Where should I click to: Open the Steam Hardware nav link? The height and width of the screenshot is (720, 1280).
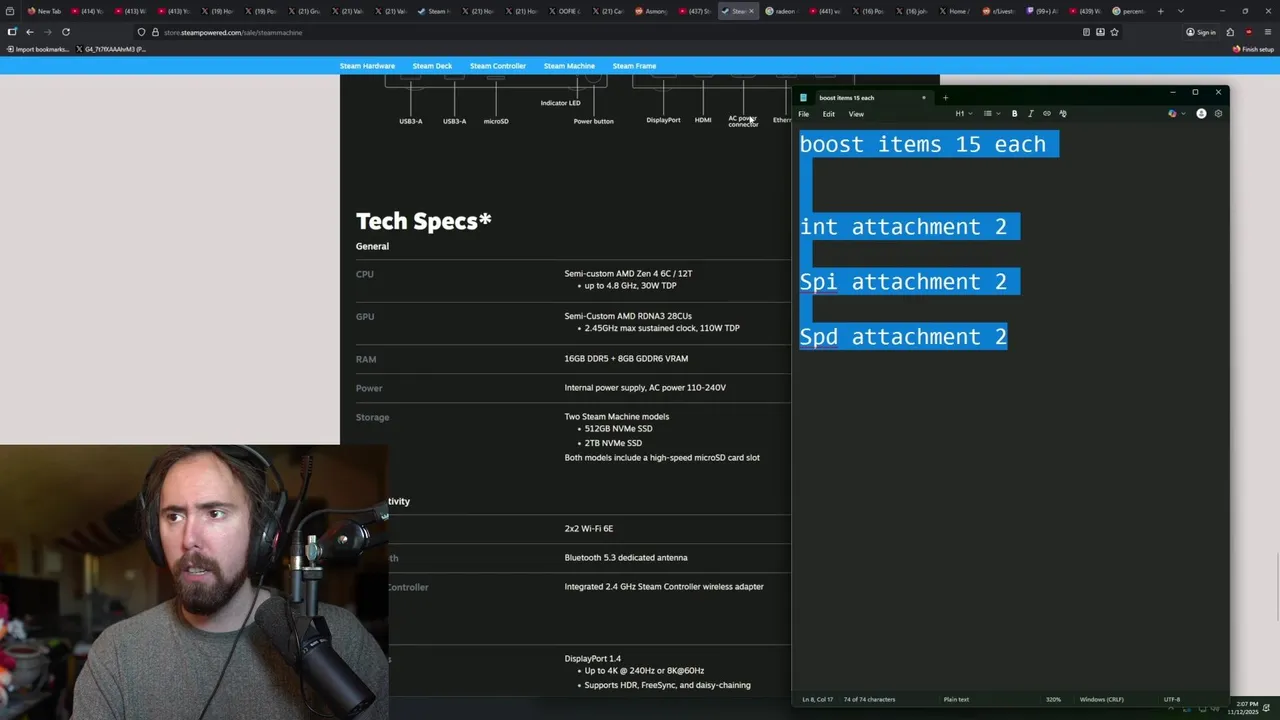(x=367, y=66)
